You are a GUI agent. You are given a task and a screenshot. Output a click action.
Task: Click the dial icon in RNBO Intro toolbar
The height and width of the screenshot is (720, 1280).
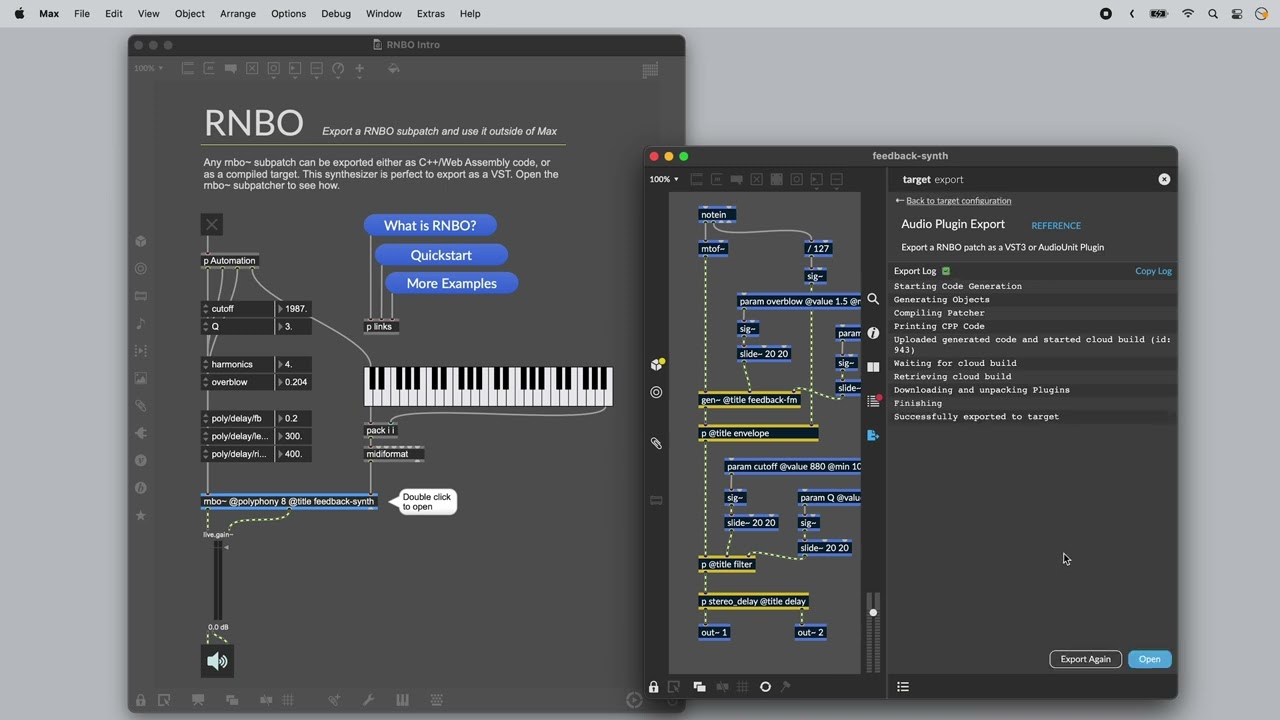coord(338,69)
